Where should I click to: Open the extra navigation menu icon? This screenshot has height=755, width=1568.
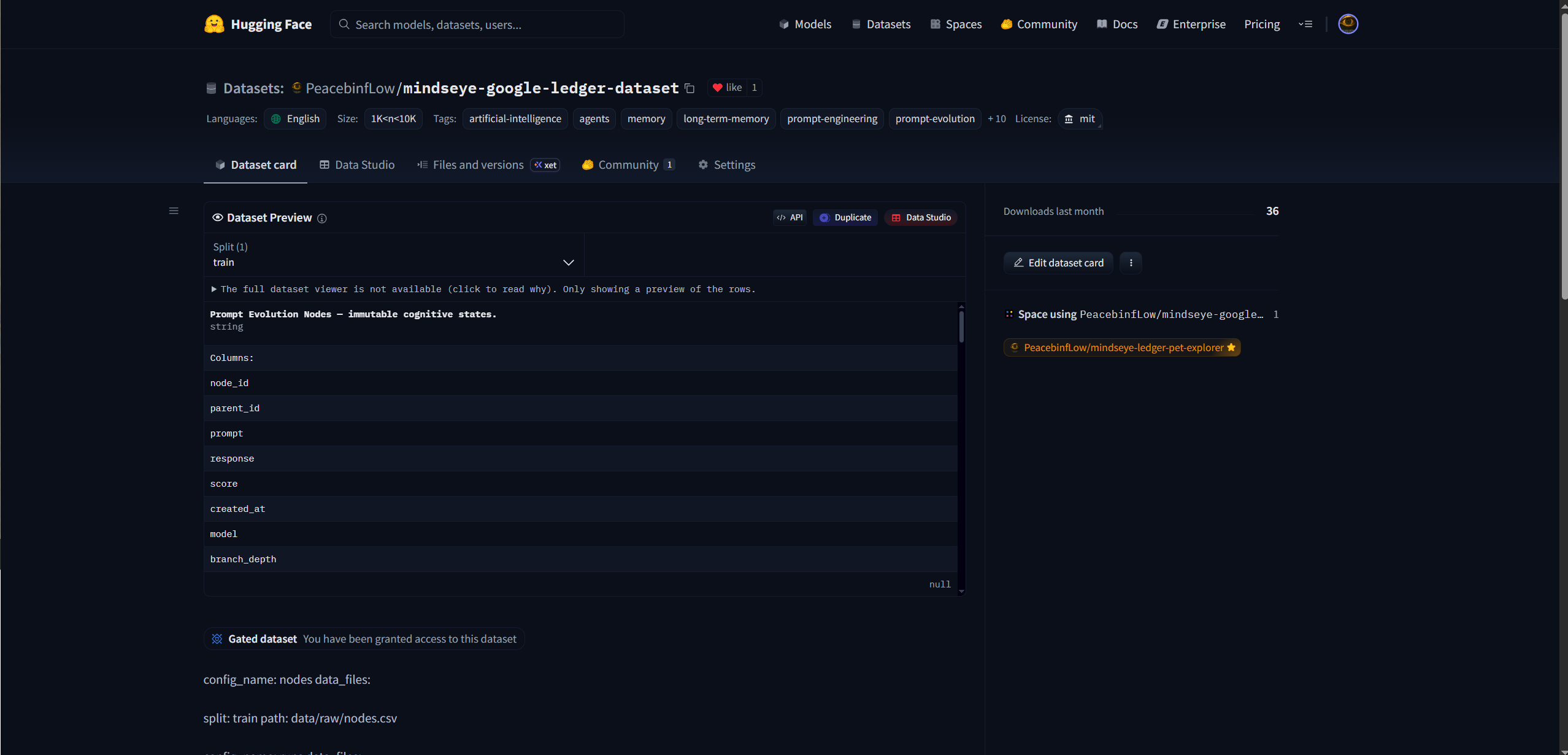point(1305,25)
